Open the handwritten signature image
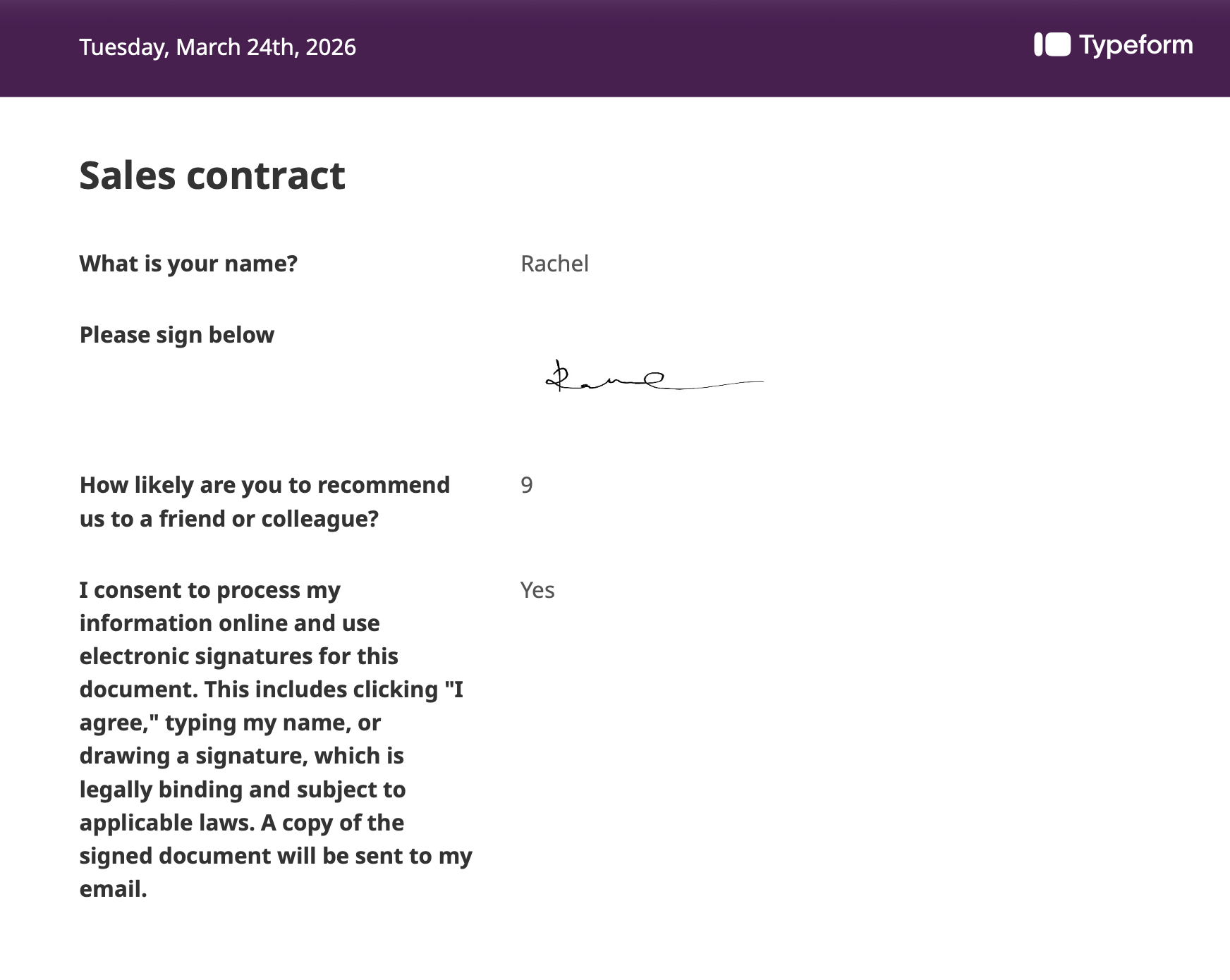This screenshot has width=1230, height=980. pyautogui.click(x=653, y=377)
